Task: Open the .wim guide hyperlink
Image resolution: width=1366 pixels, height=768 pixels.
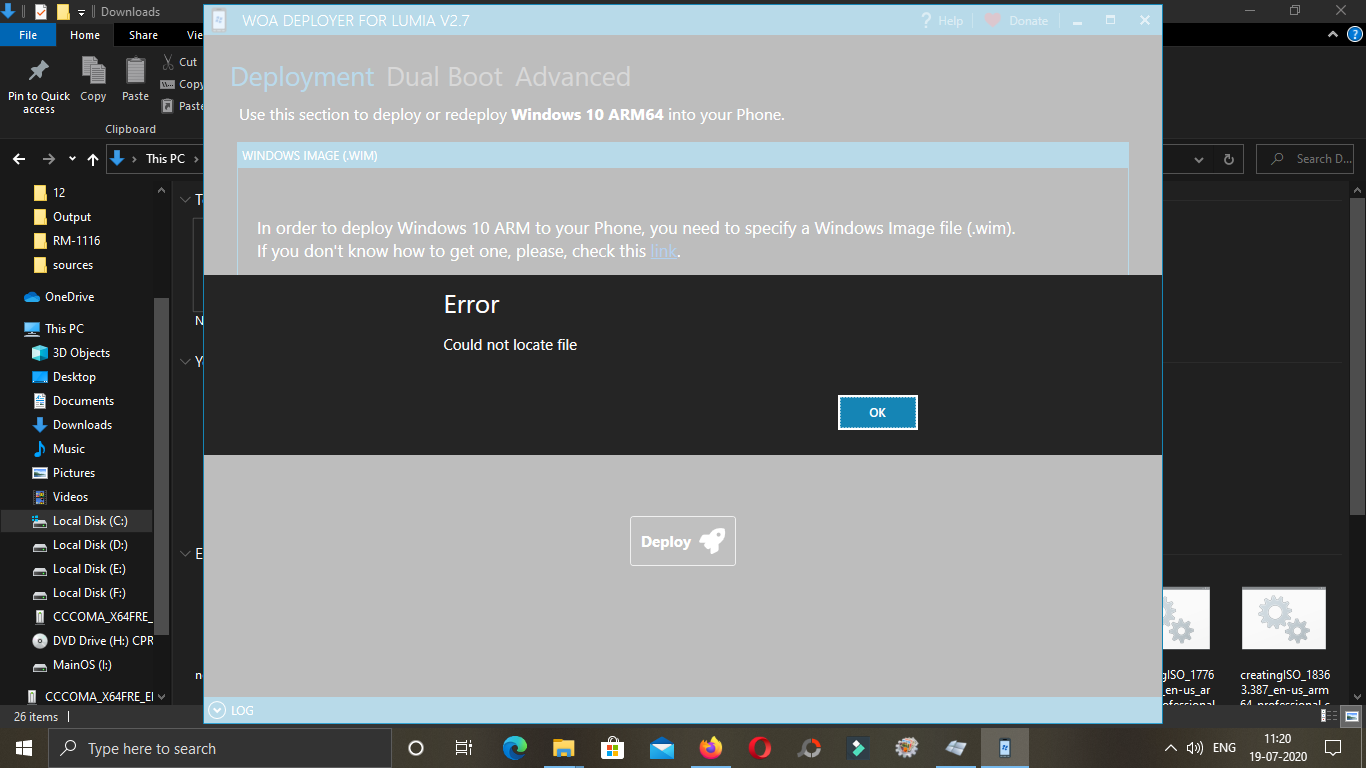Action: [663, 251]
